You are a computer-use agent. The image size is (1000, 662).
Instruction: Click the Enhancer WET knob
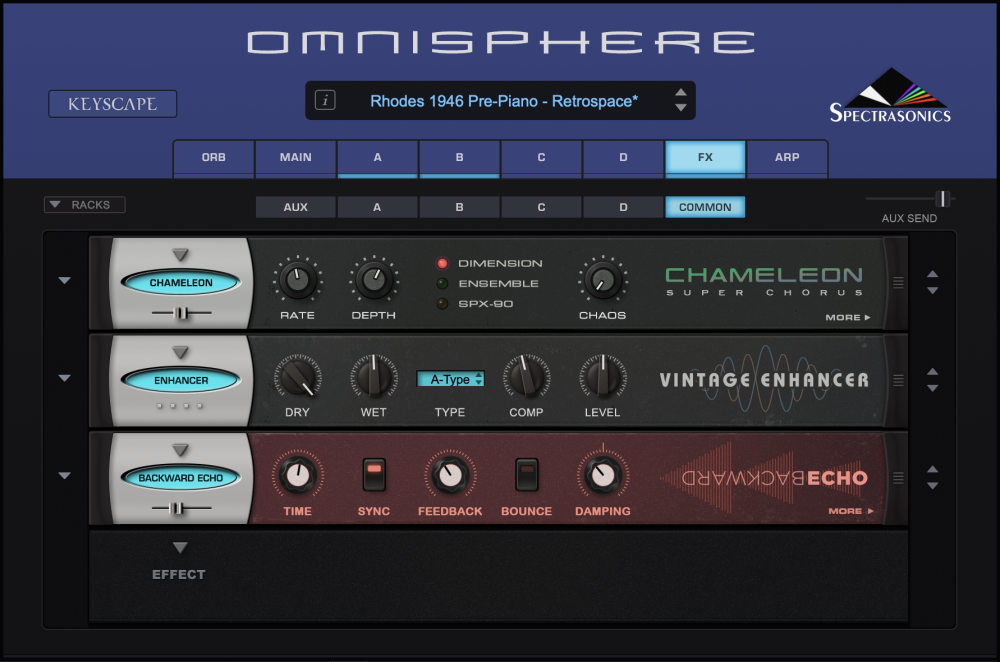[374, 377]
